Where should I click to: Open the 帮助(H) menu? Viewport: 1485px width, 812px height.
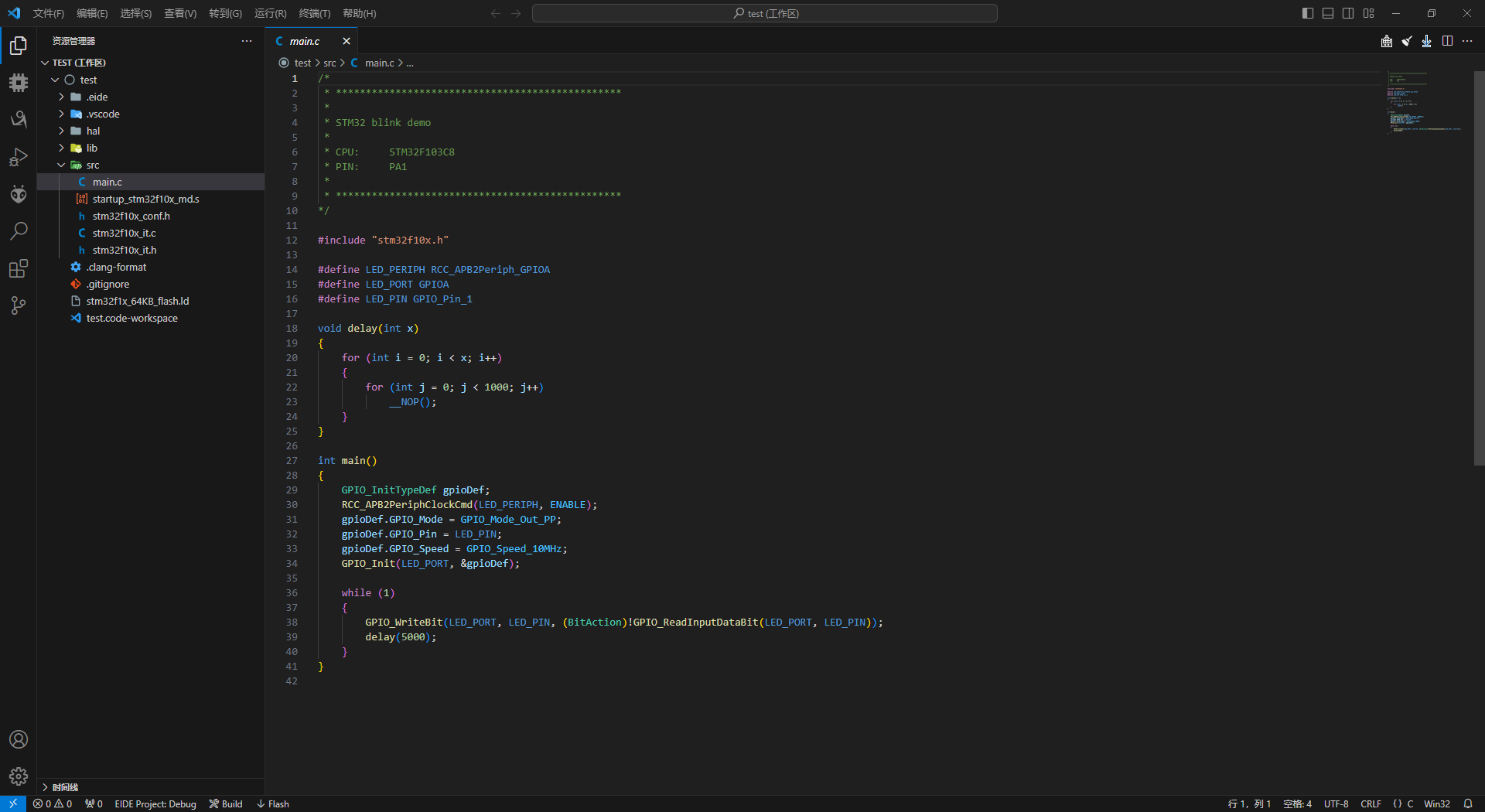pyautogui.click(x=360, y=13)
